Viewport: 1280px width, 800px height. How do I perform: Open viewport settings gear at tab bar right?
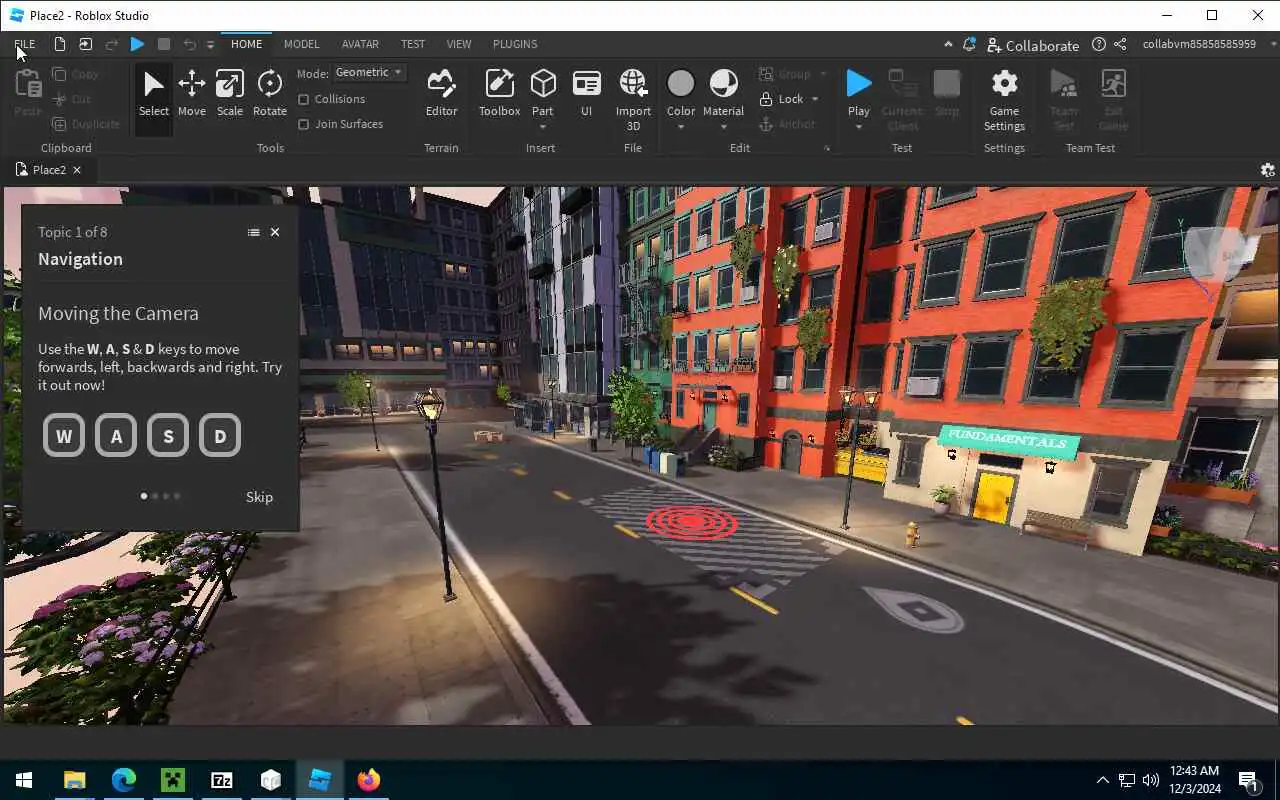click(x=1268, y=170)
